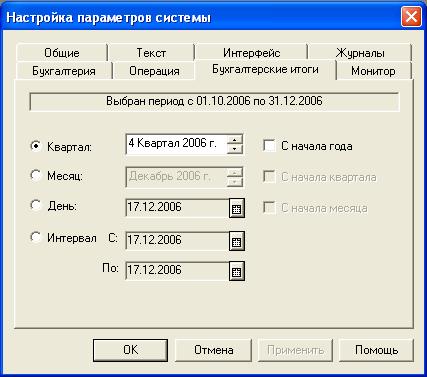The image size is (427, 377).
Task: Click month spinner up arrow
Action: click(235, 172)
